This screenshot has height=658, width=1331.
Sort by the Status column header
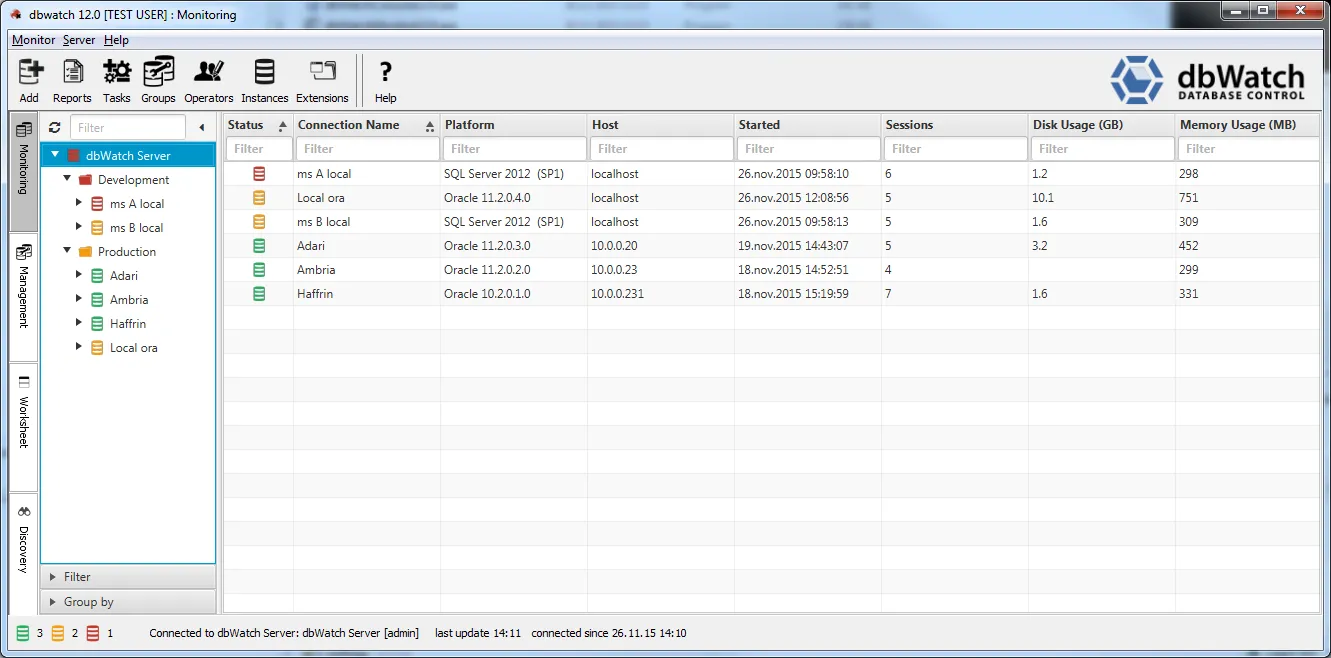pyautogui.click(x=258, y=125)
